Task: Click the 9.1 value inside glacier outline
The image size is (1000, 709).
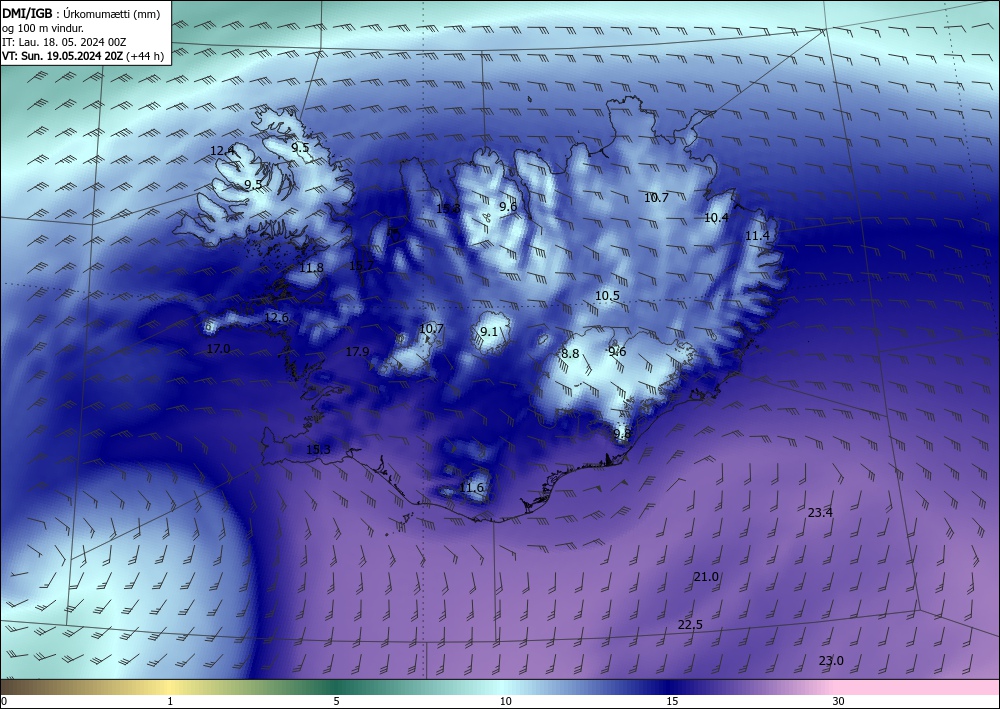Action: tap(489, 332)
